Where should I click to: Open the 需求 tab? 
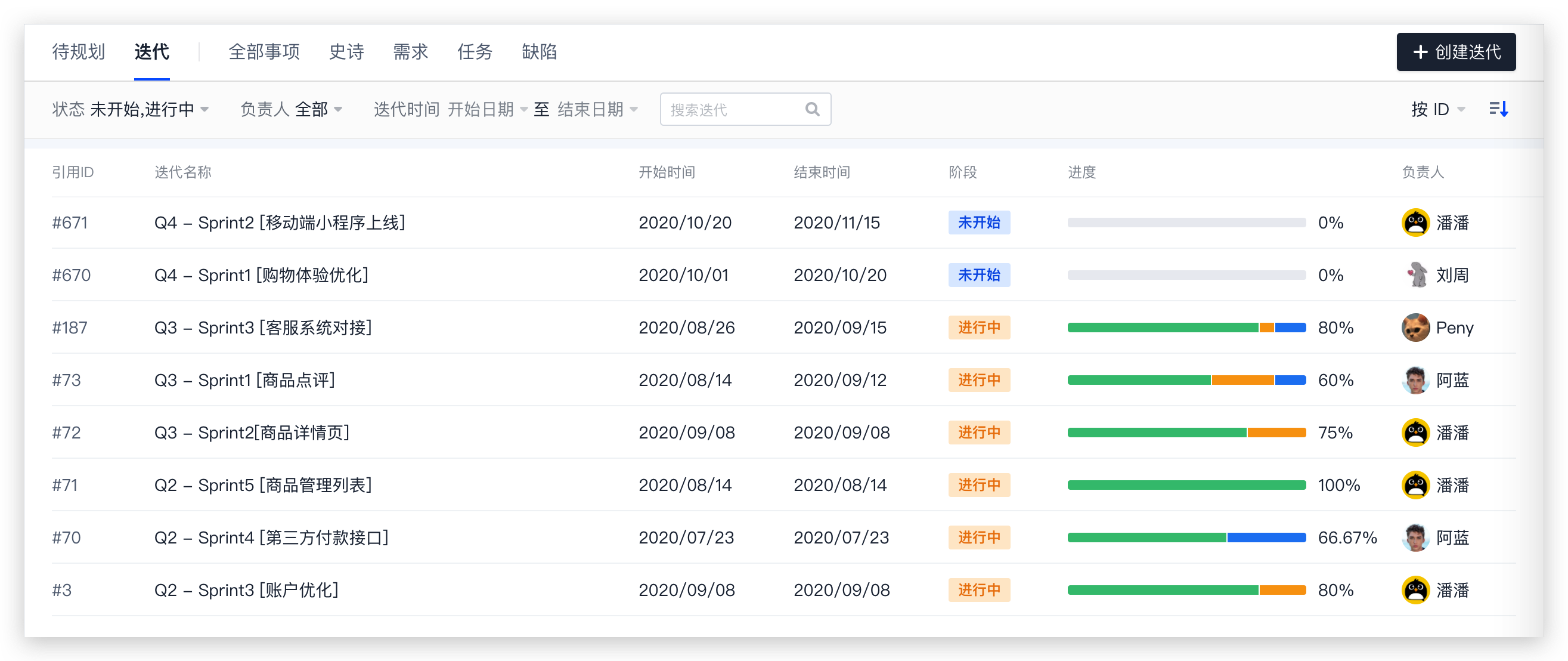point(410,52)
